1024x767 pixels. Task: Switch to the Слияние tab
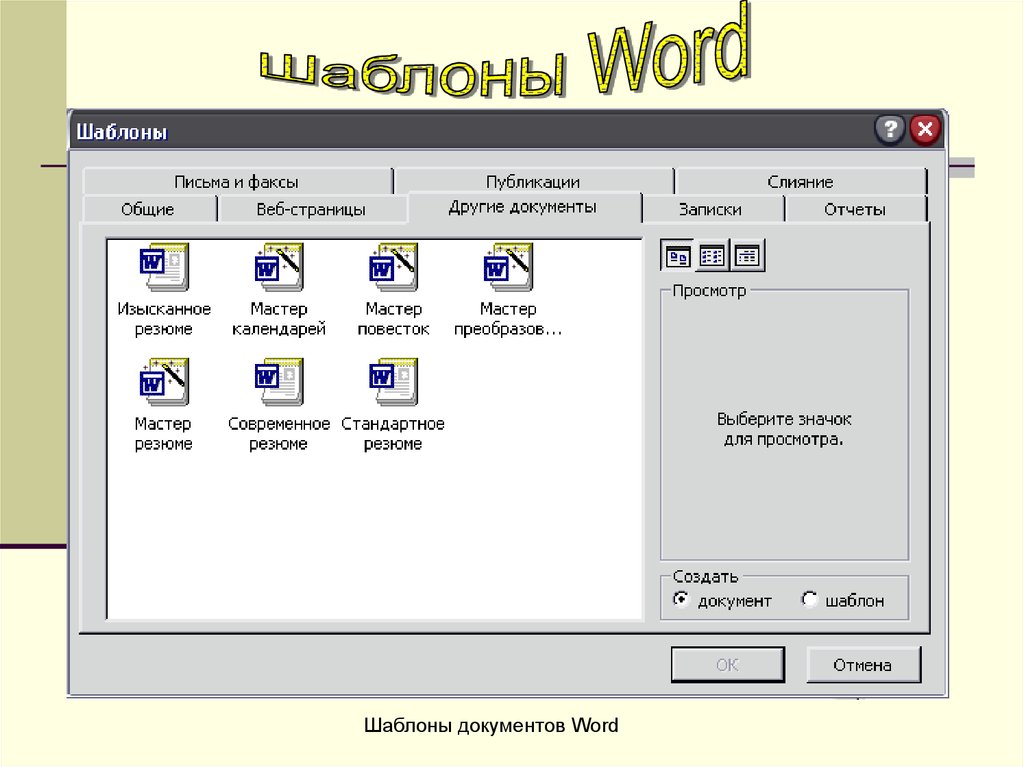click(800, 182)
